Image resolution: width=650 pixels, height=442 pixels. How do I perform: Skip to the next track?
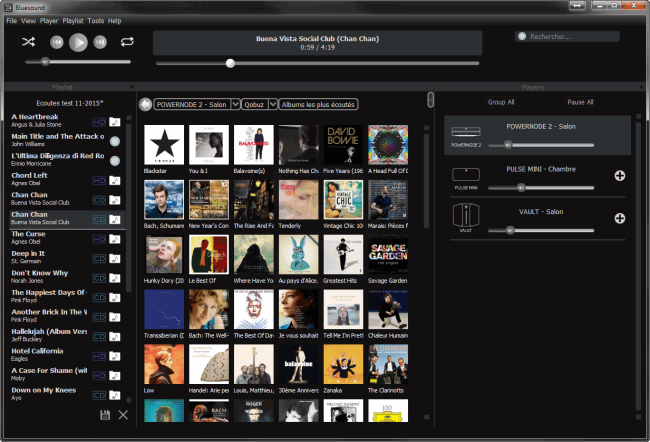pos(100,42)
